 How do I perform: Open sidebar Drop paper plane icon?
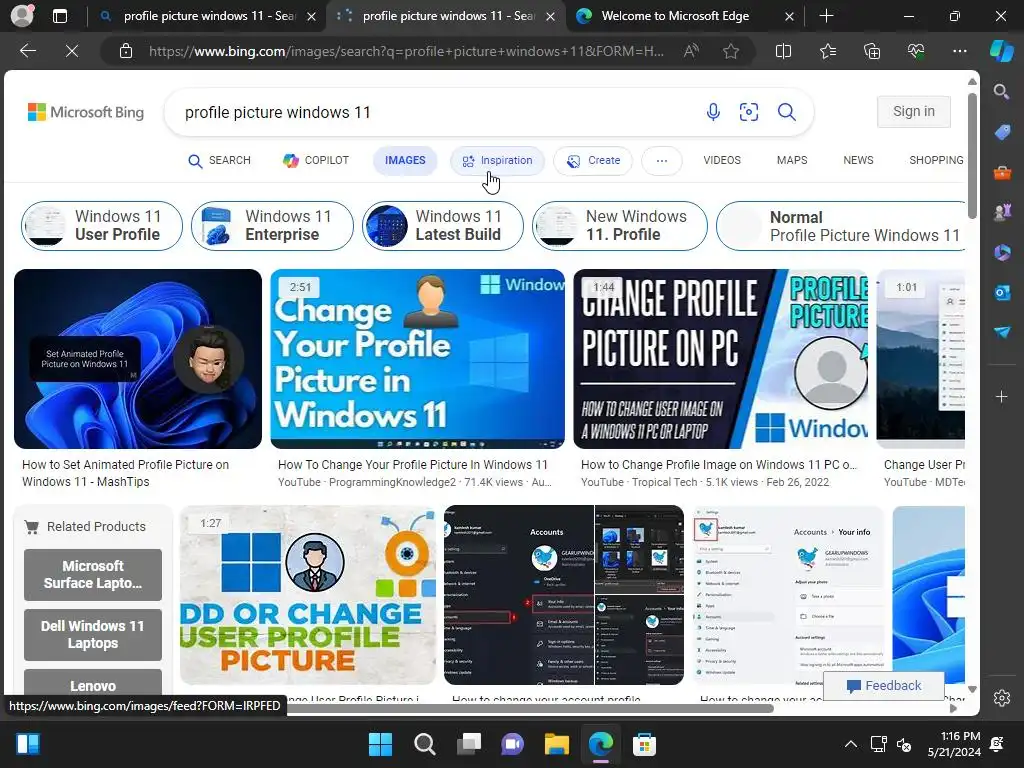pos(1002,332)
